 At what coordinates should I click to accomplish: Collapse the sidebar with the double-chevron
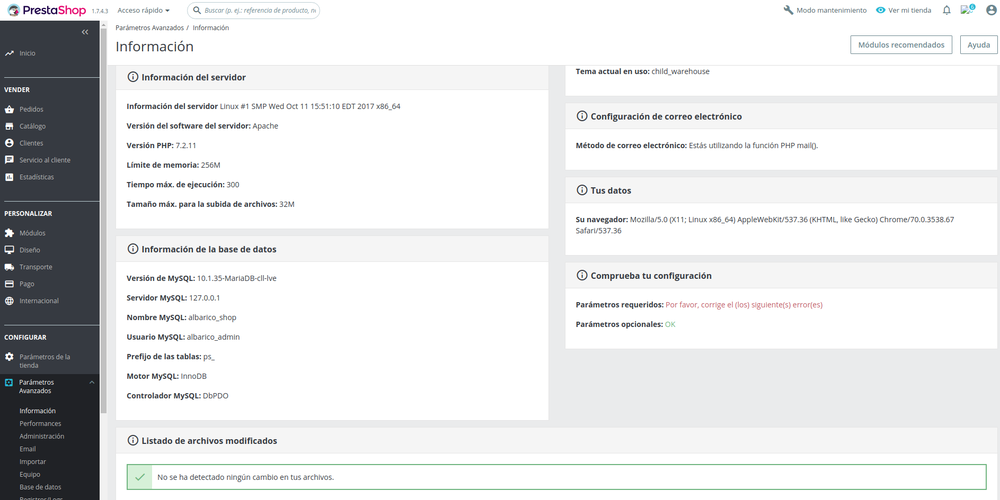(x=85, y=33)
